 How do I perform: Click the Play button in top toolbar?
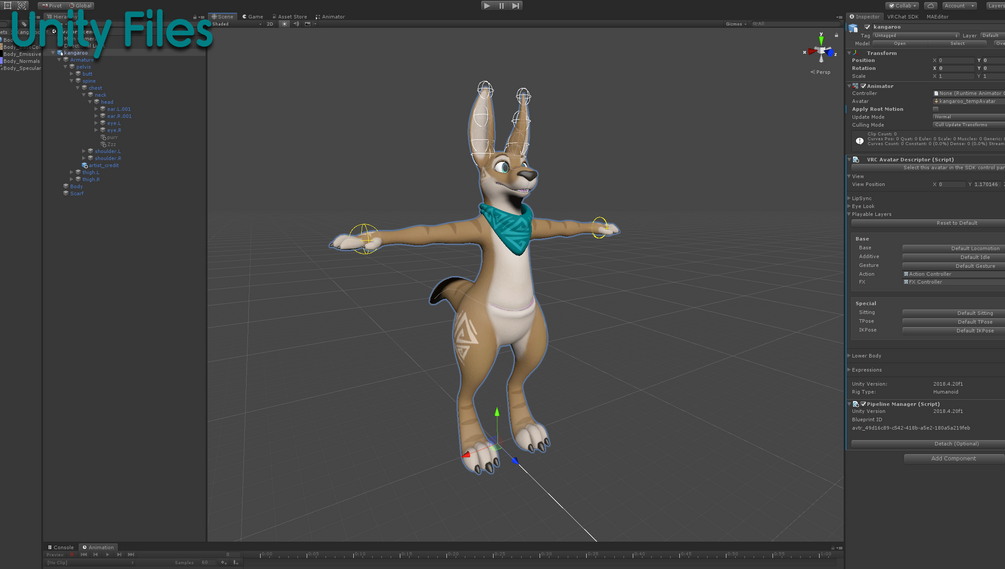coord(487,5)
